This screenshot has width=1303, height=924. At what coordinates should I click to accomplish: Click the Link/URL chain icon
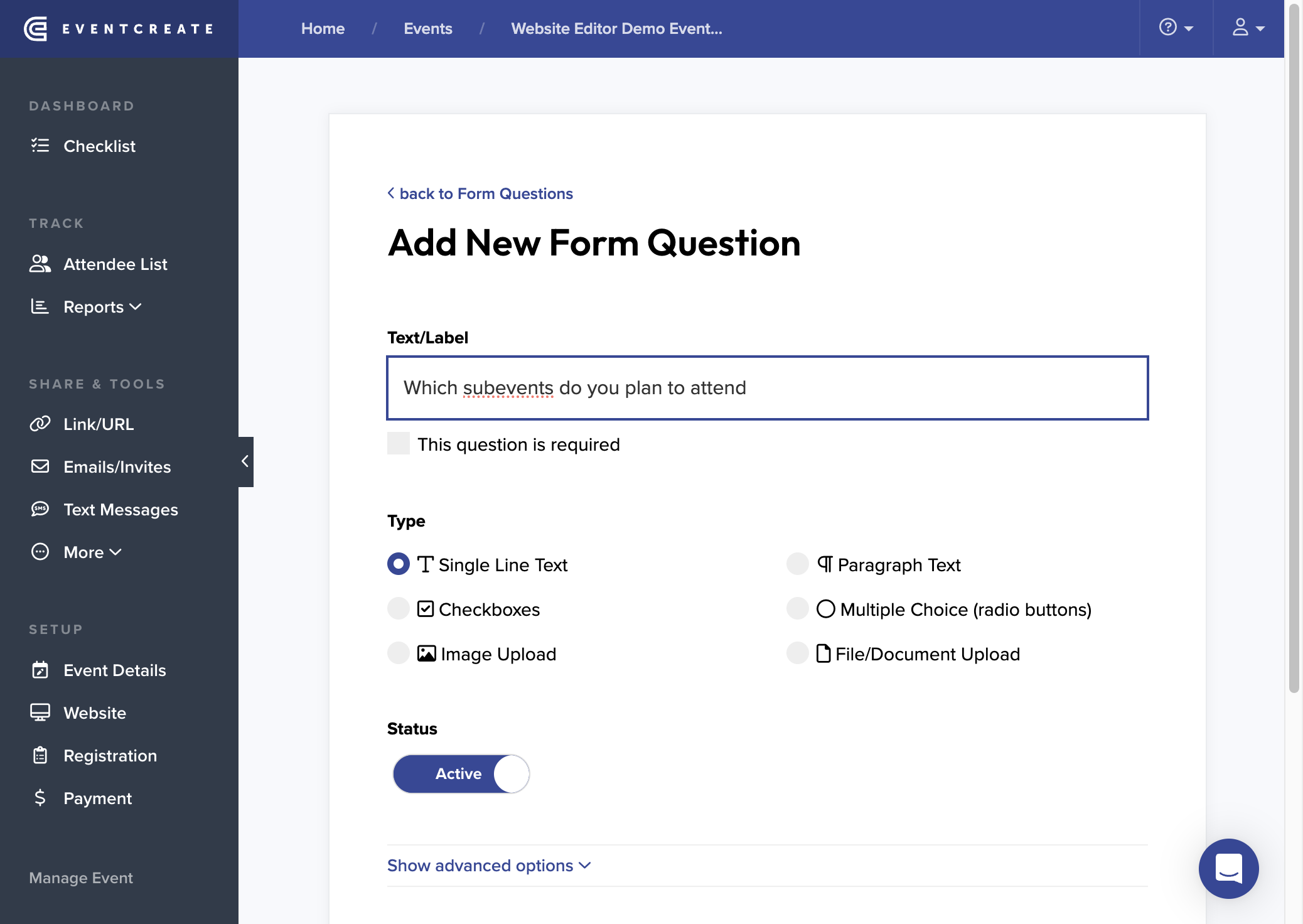click(40, 424)
